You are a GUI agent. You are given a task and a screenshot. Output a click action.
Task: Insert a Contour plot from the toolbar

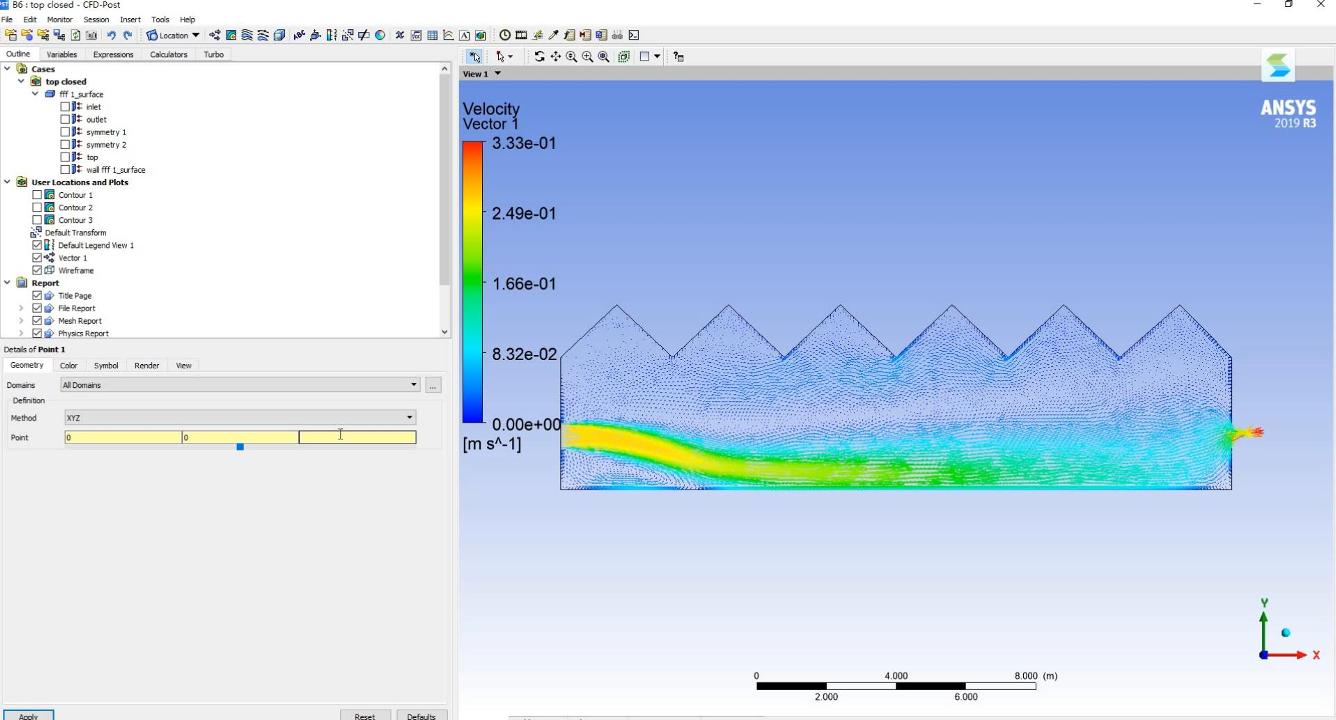click(231, 35)
